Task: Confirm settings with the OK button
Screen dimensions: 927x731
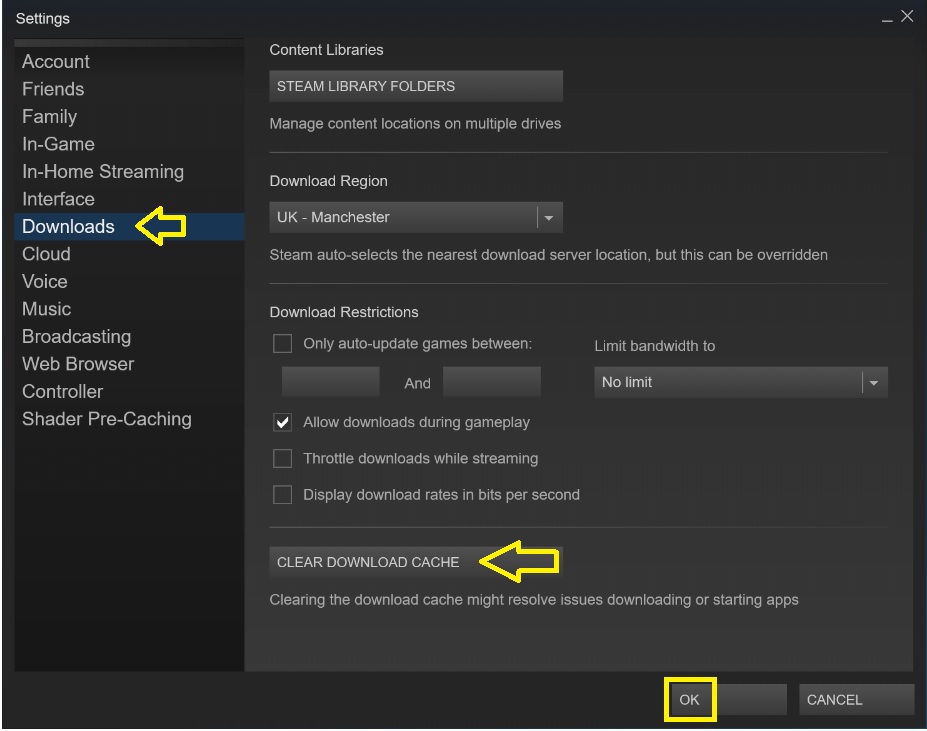Action: point(690,699)
